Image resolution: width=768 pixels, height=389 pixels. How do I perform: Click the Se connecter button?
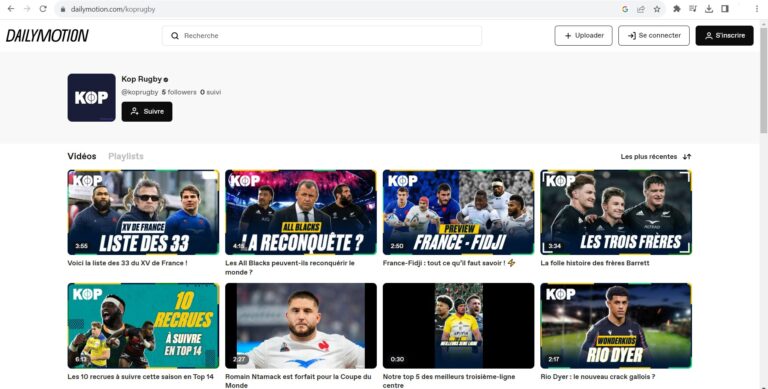pos(654,36)
